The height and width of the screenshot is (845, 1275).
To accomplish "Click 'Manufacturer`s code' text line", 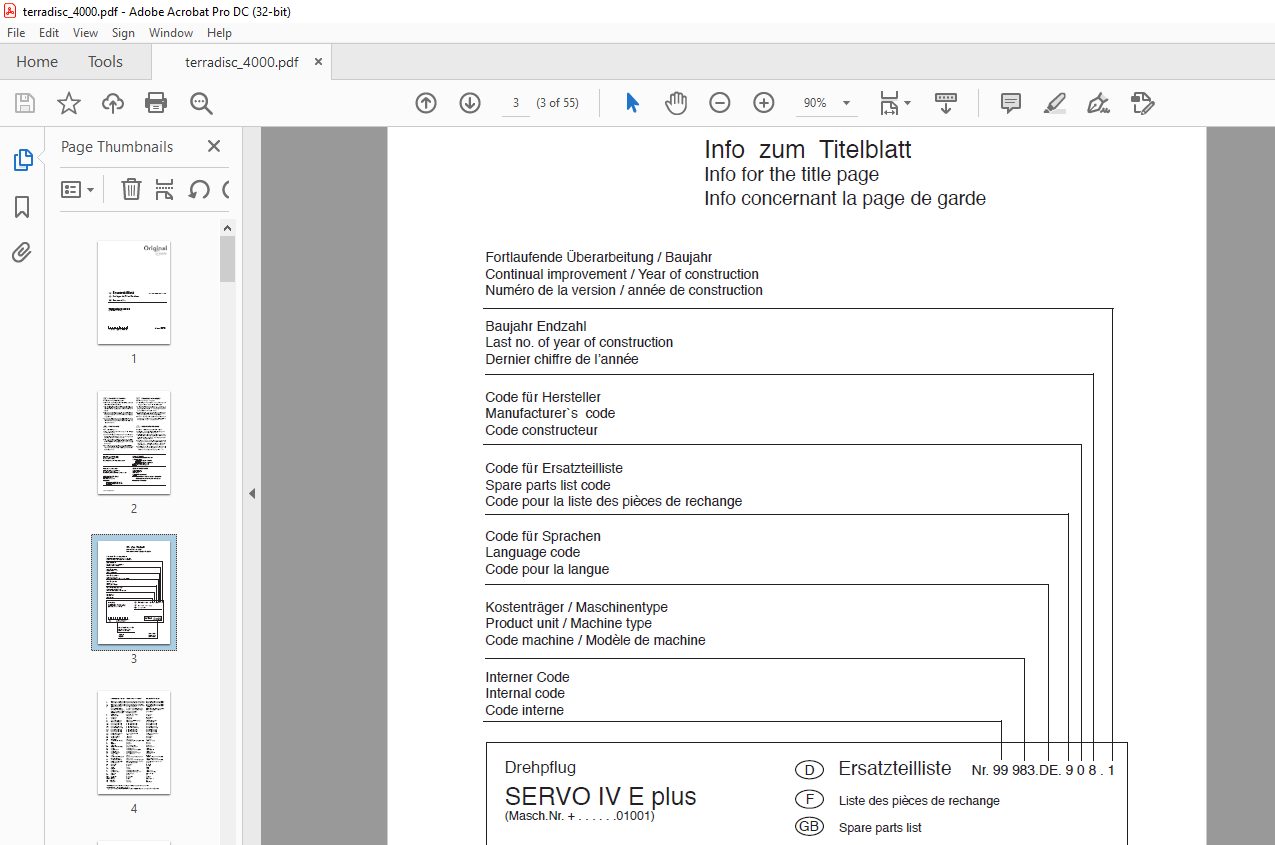I will [550, 413].
